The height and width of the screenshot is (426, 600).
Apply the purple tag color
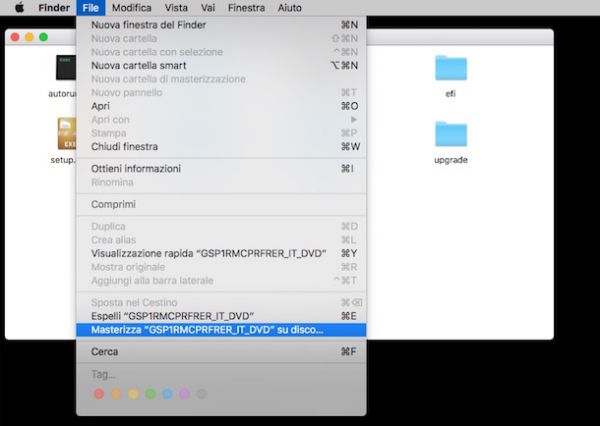click(184, 394)
